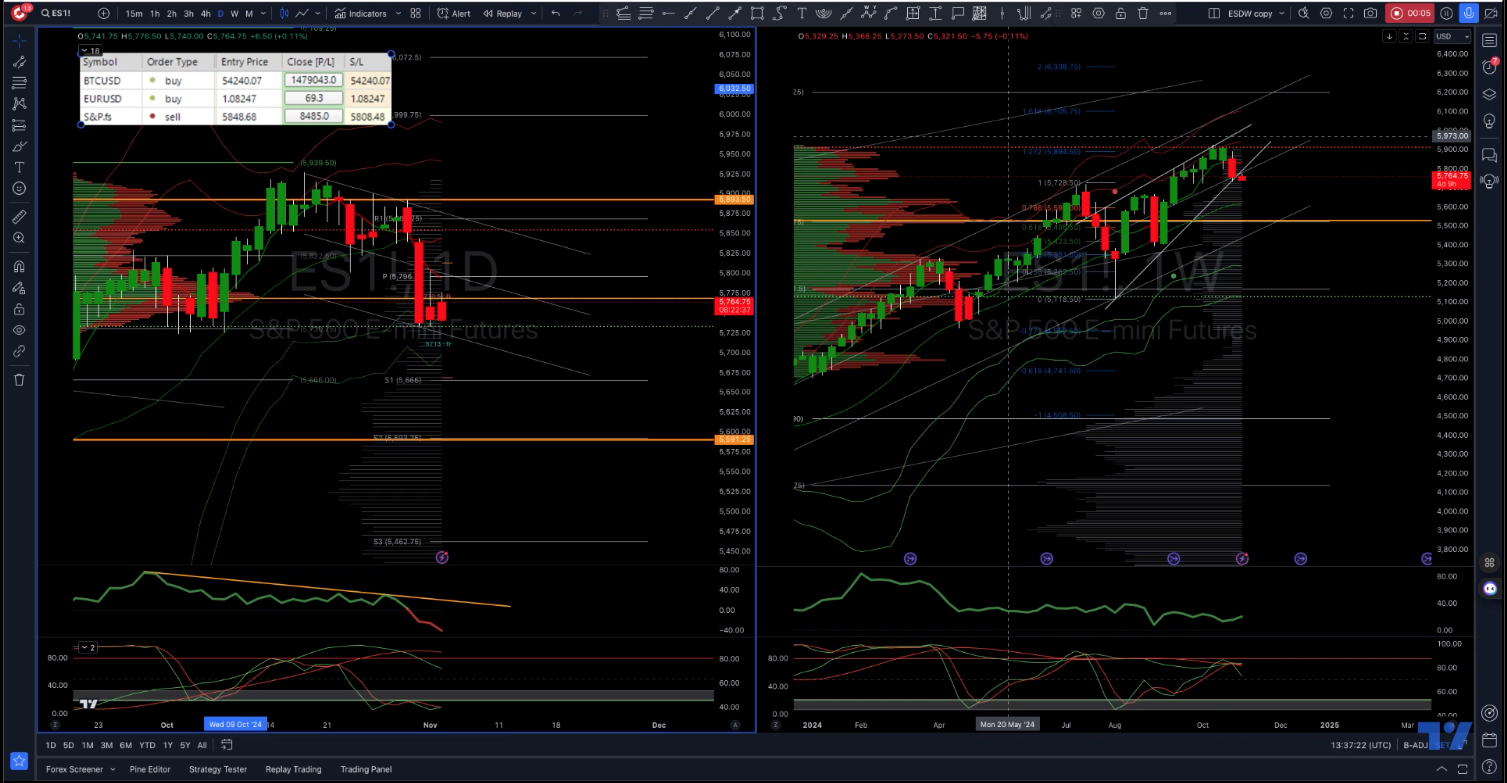The height and width of the screenshot is (783, 1507).
Task: Switch to the 1h timeframe
Action: coord(155,13)
